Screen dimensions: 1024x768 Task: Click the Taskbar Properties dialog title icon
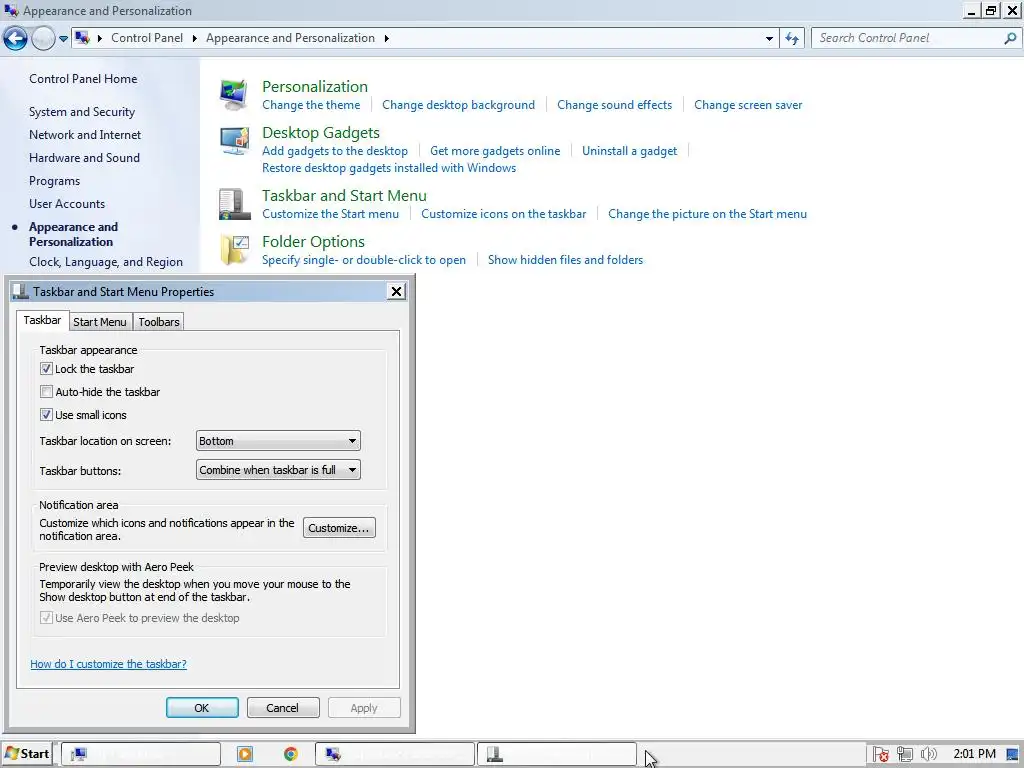(20, 291)
